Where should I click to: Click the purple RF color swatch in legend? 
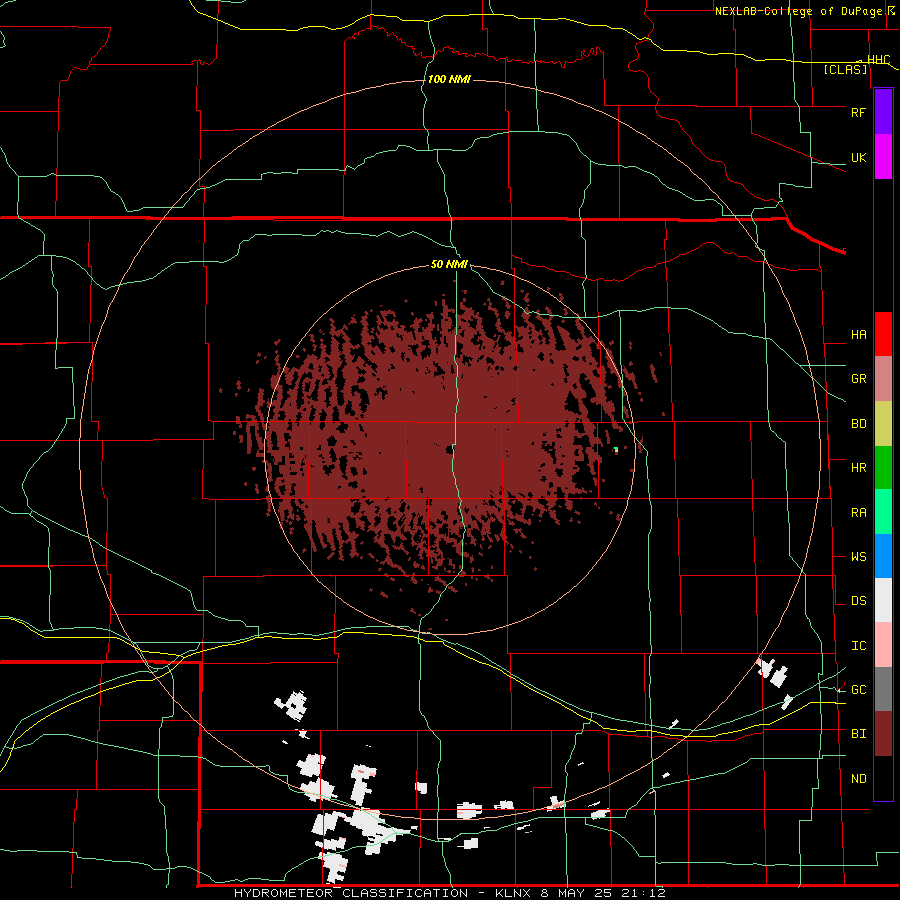tap(883, 112)
